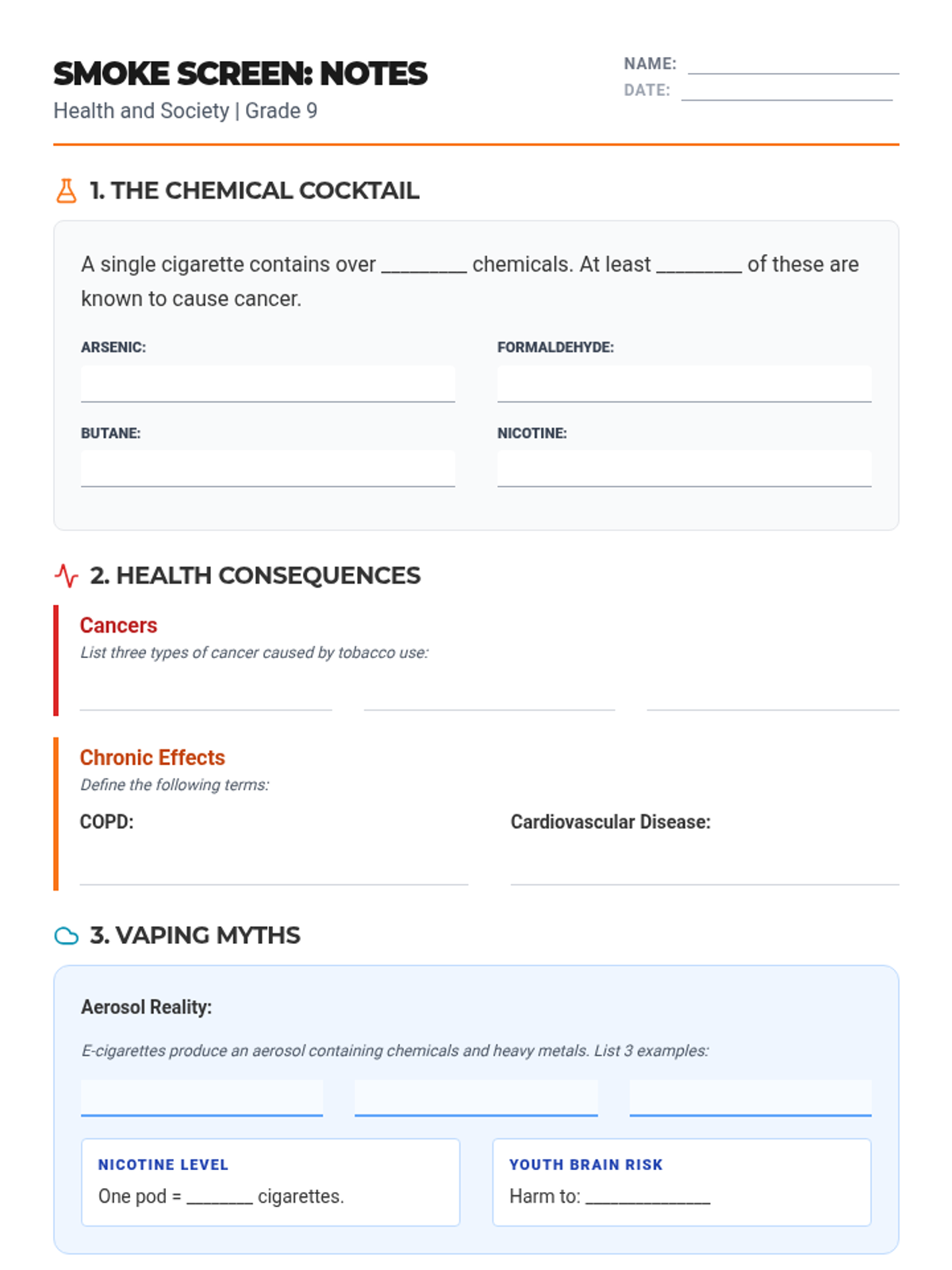The width and height of the screenshot is (952, 1270).
Task: Click the second aerosol example field
Action: (476, 1098)
